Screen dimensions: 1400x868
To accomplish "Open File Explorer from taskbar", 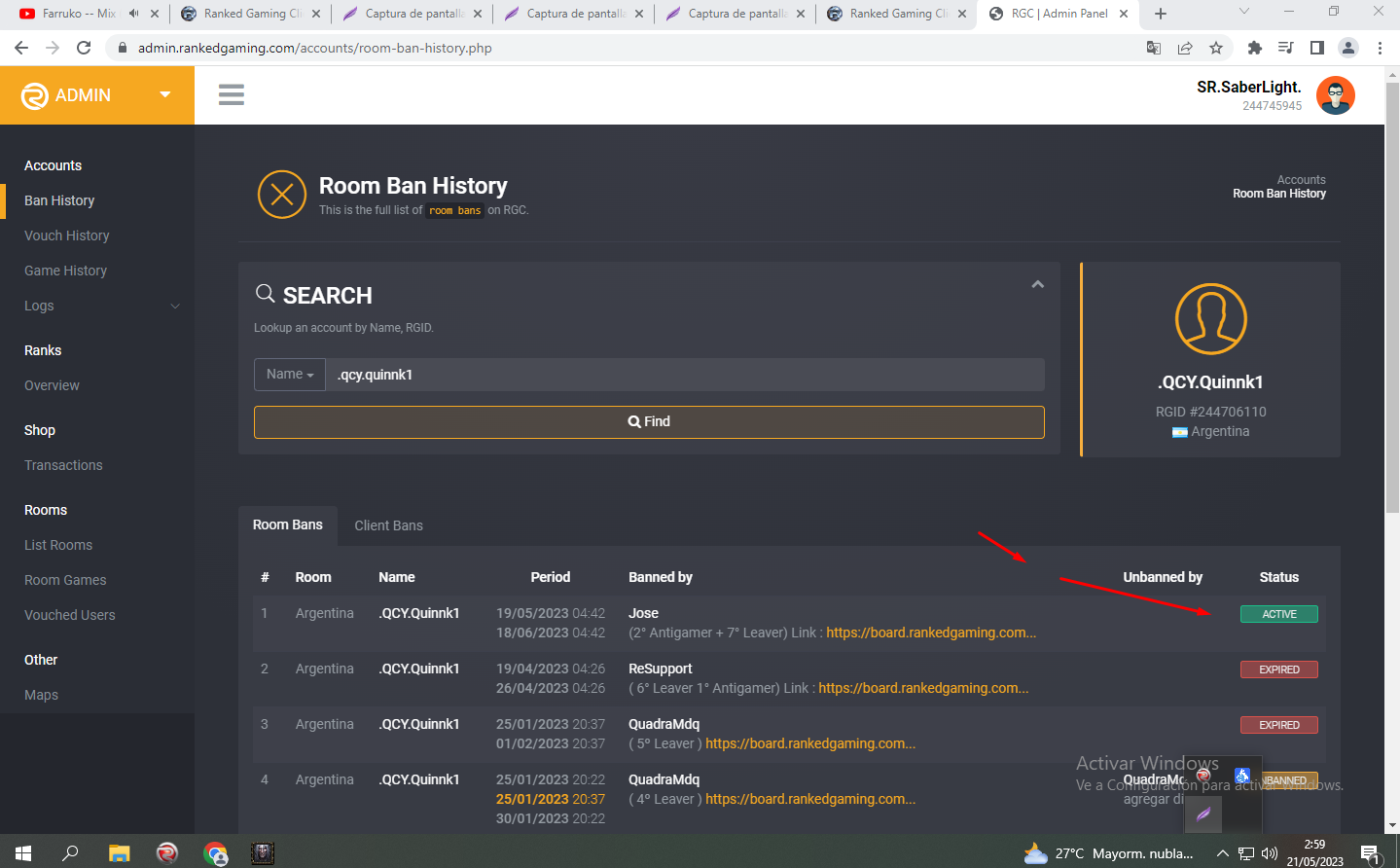I will pyautogui.click(x=119, y=853).
